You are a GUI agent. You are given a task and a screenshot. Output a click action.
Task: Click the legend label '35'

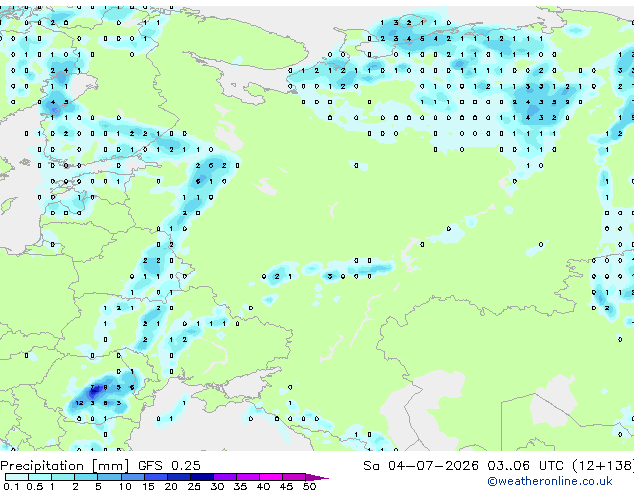click(240, 486)
